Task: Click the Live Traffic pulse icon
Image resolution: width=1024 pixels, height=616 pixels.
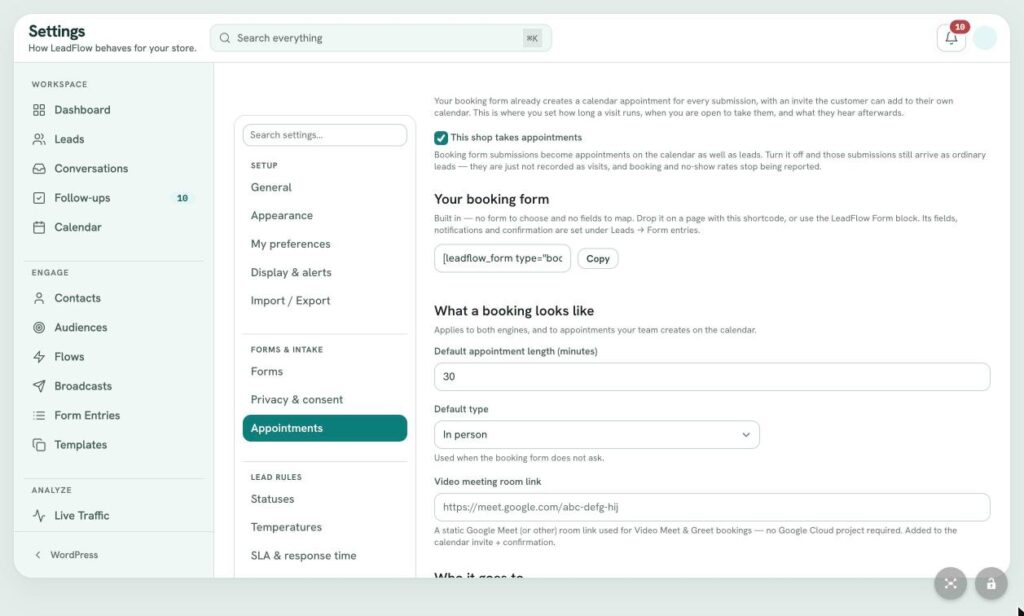Action: tap(39, 515)
